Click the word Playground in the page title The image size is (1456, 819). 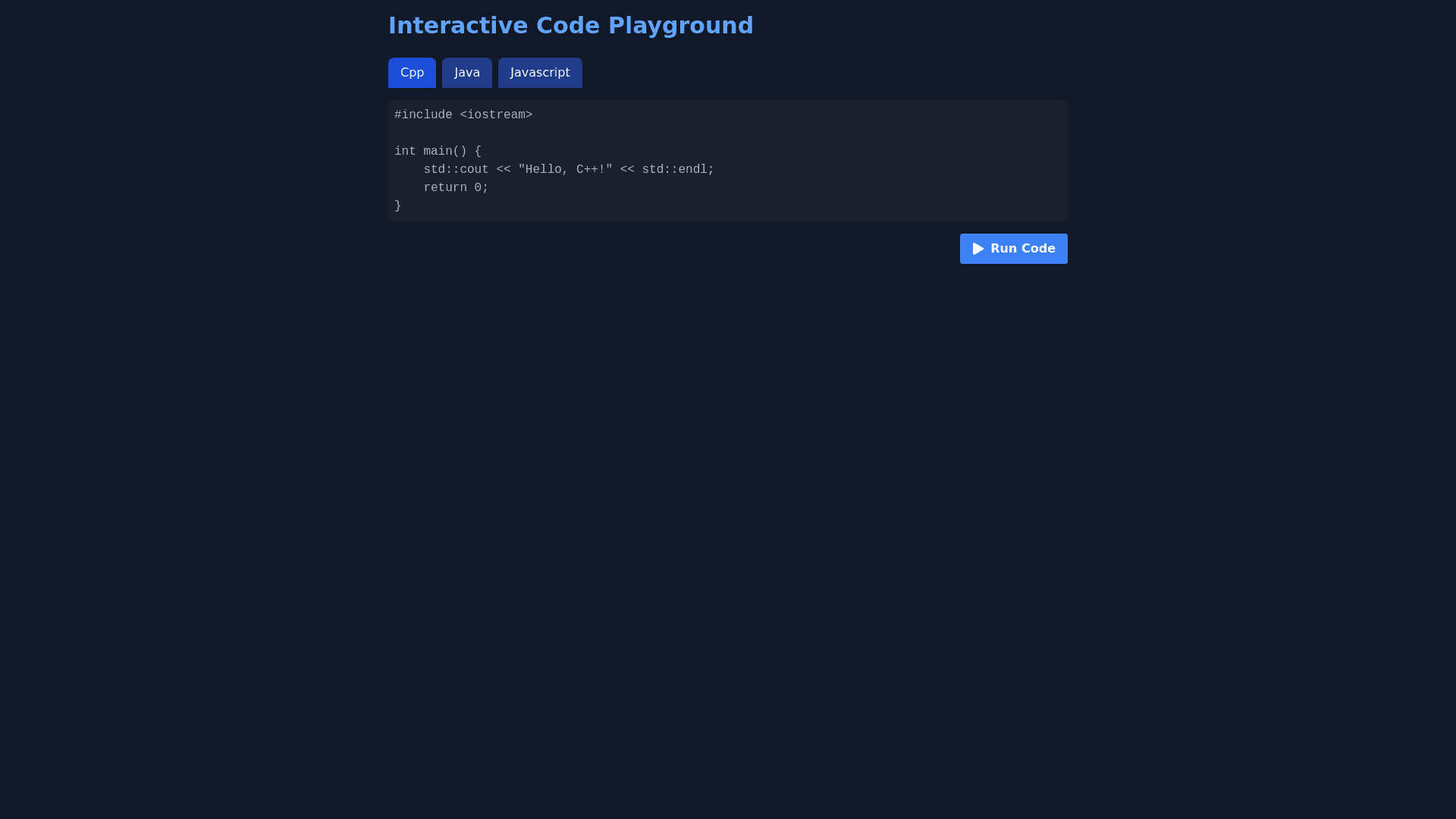coord(680,26)
